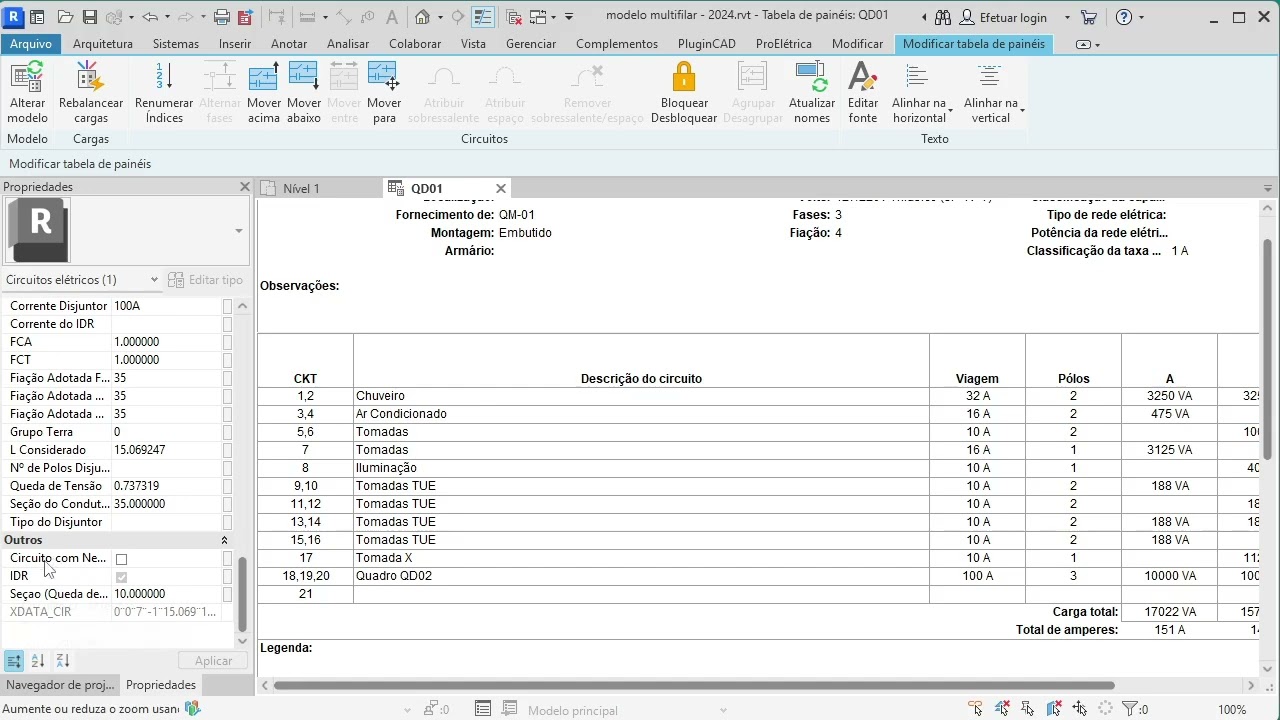Open Circuitos elétricos (1) dropdown

click(82, 280)
